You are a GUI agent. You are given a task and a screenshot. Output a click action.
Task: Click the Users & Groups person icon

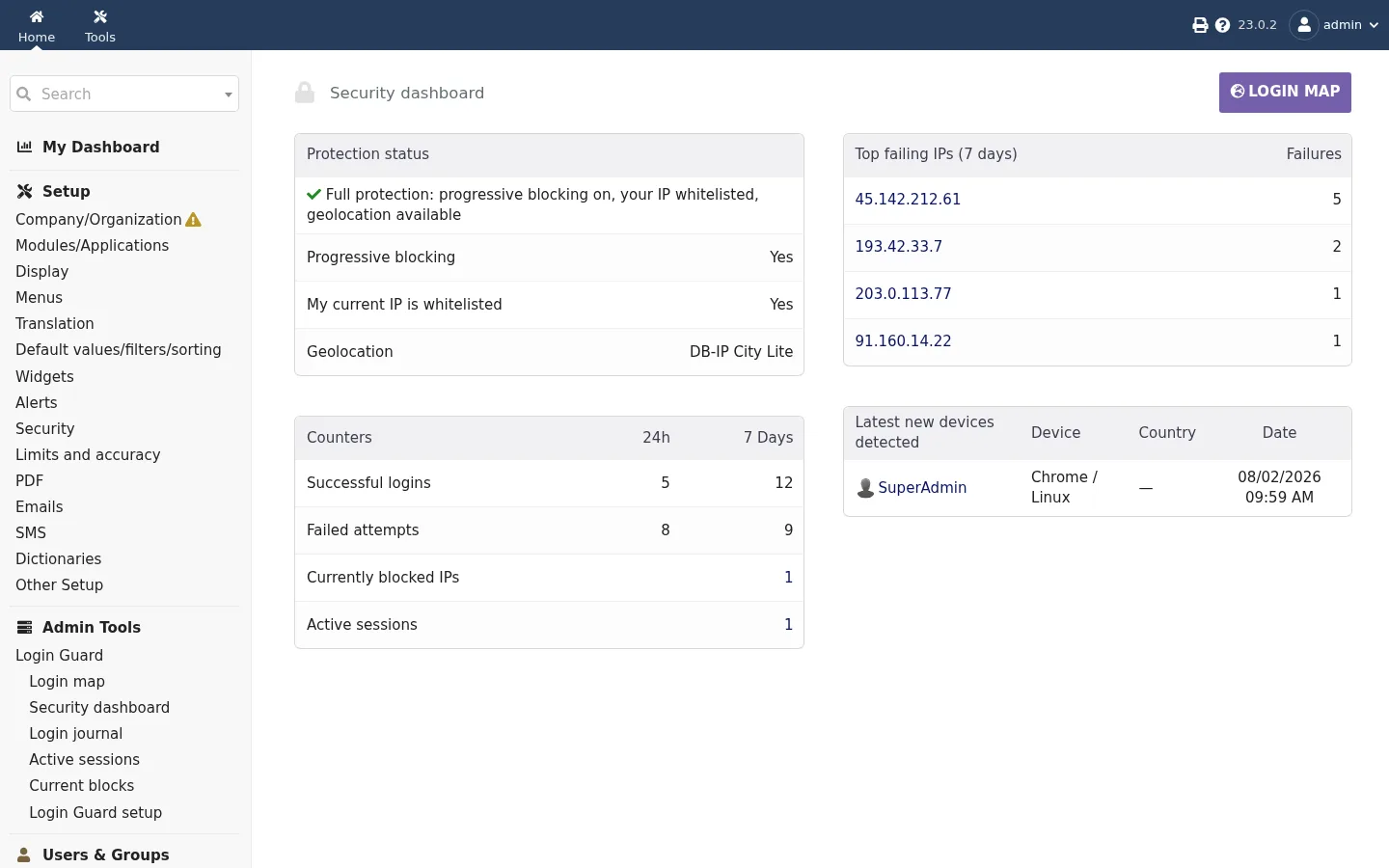pos(25,854)
